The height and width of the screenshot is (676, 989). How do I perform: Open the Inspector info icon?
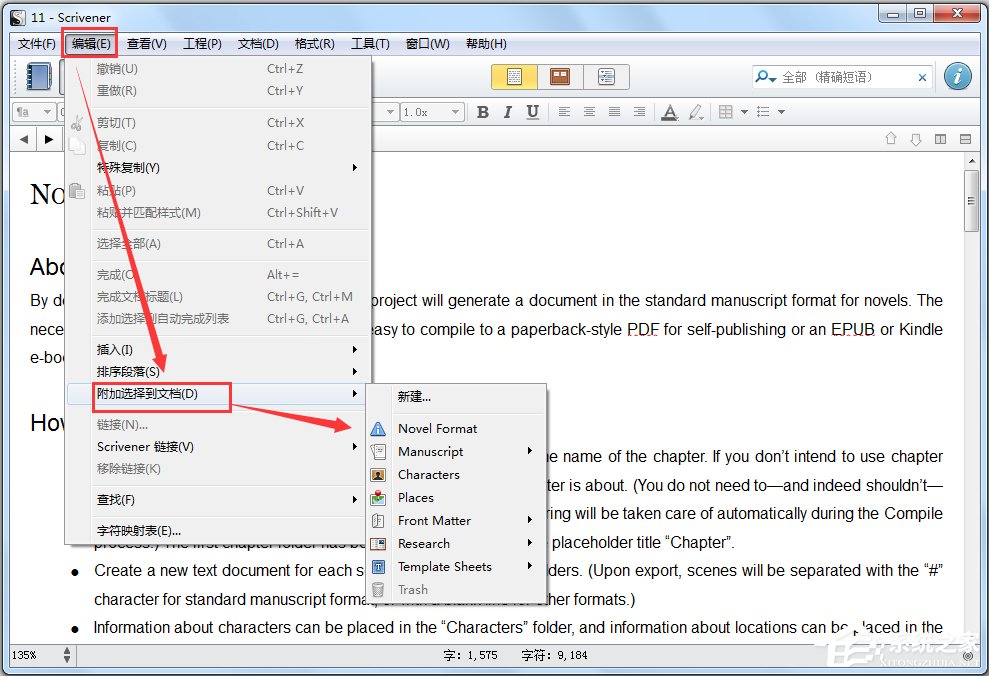(957, 76)
